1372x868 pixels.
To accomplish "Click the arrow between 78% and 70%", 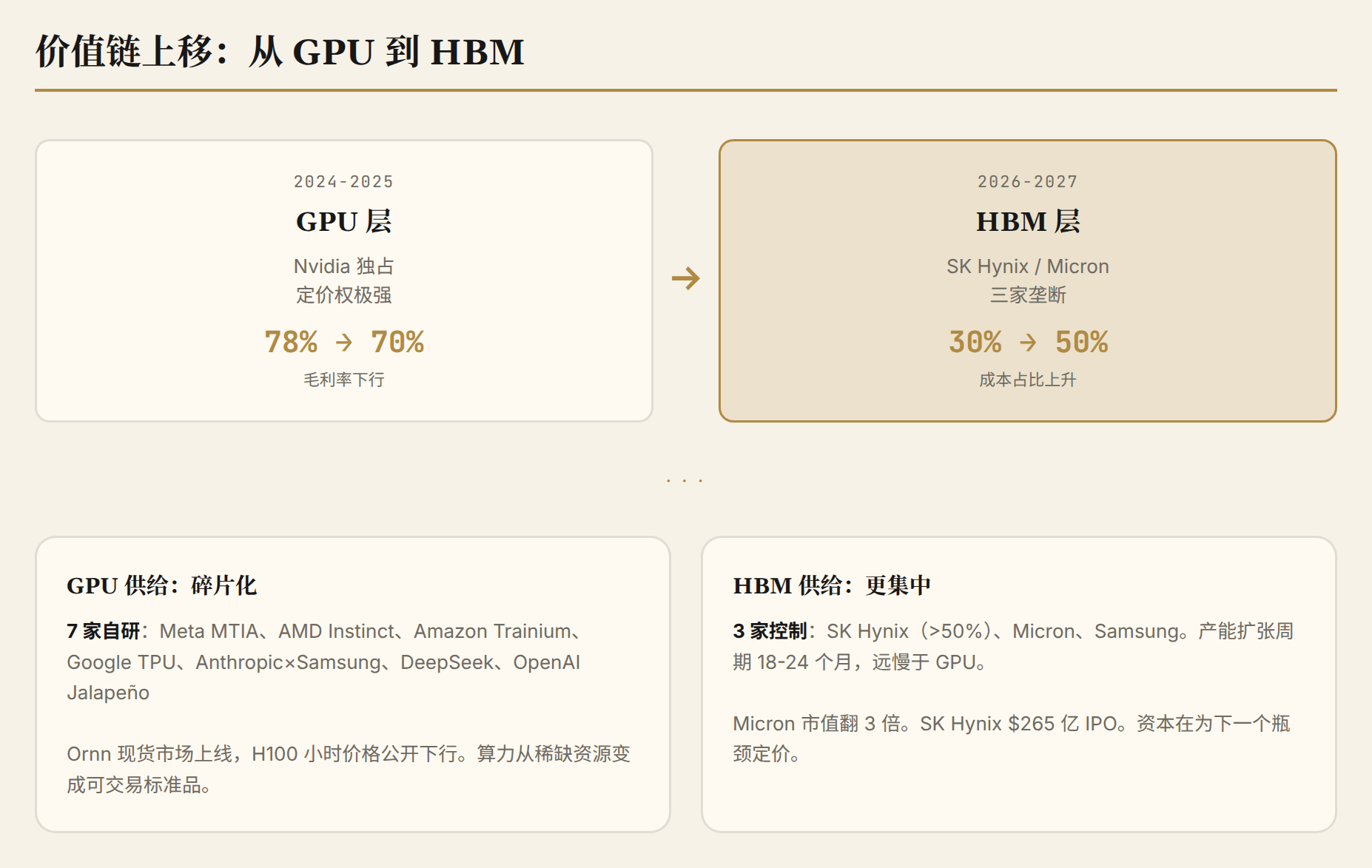I will click(x=344, y=342).
